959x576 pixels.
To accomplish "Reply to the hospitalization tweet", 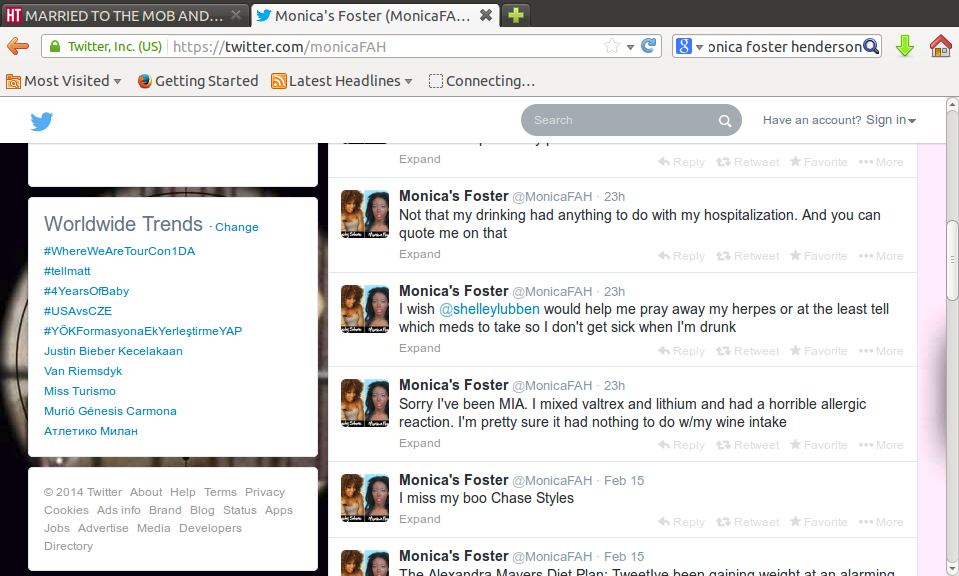I will pos(681,256).
